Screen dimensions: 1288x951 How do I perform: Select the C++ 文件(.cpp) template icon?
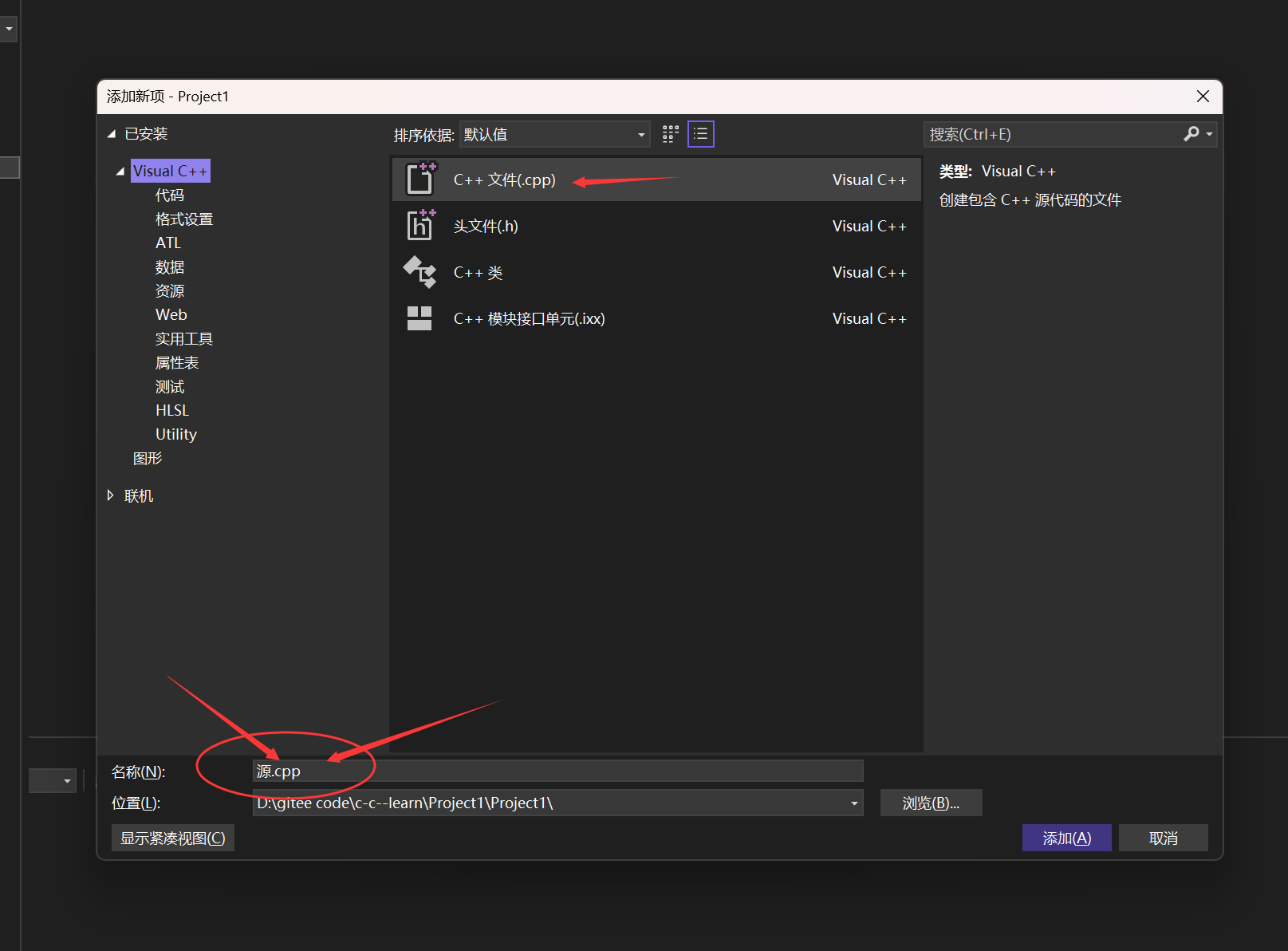coord(420,179)
